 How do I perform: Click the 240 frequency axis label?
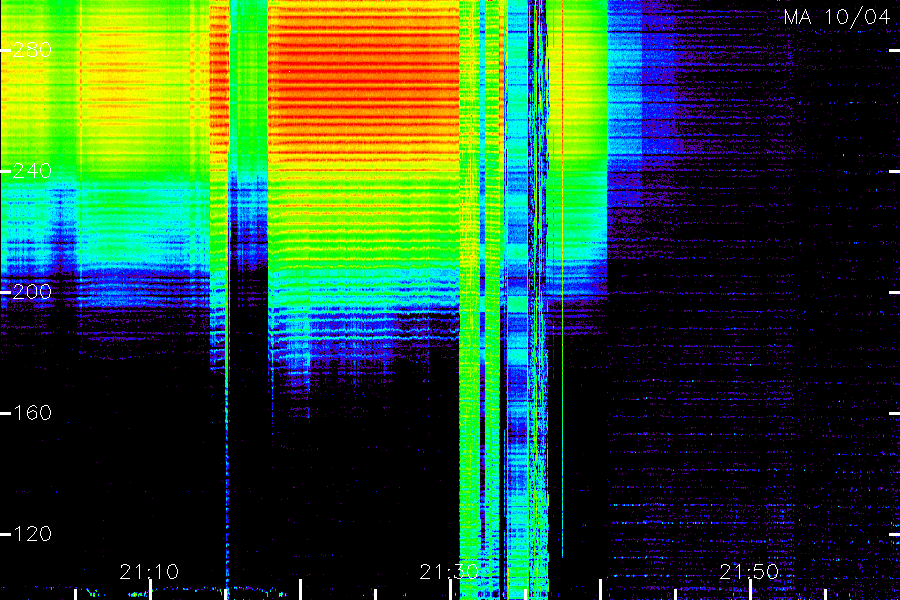pos(32,171)
